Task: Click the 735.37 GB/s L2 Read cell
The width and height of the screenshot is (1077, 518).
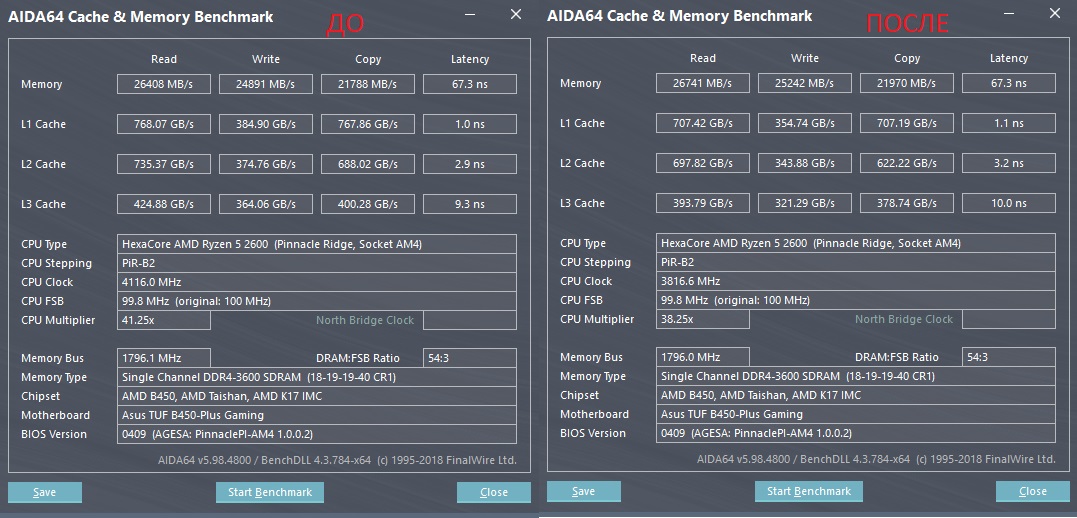Action: click(164, 164)
